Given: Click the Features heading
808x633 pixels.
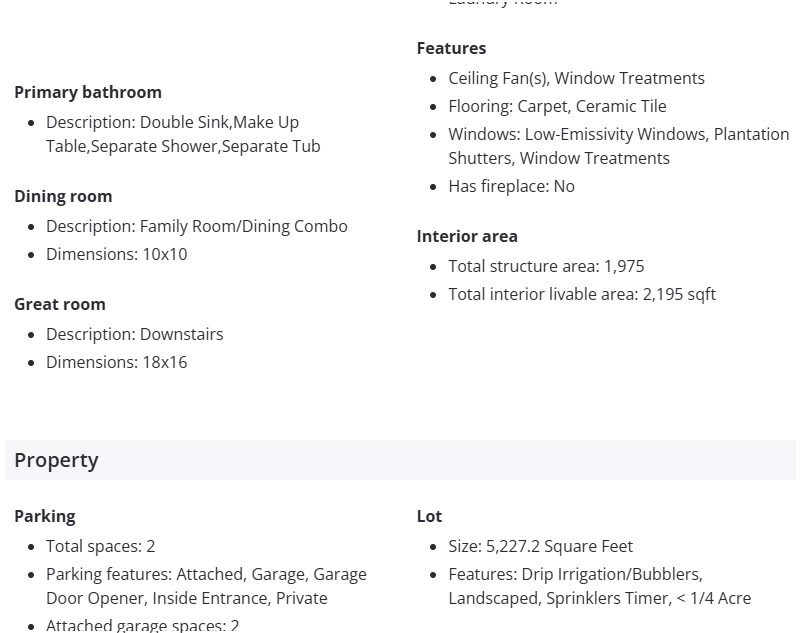Looking at the screenshot, I should (451, 48).
